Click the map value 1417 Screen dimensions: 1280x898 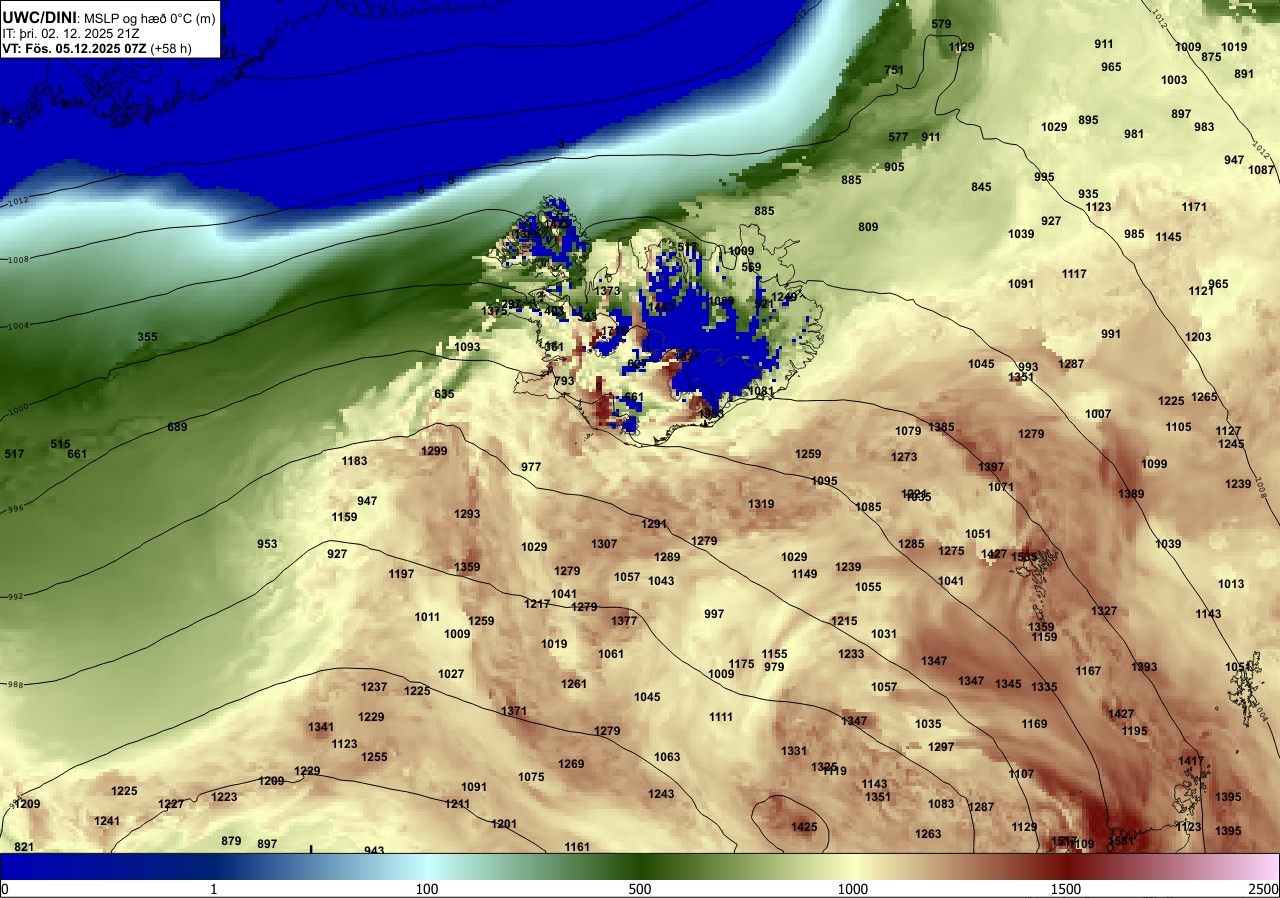1191,761
